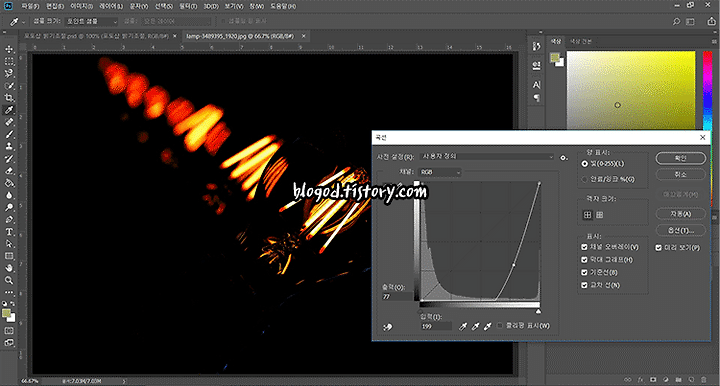Select the Hand tool
The image size is (720, 386).
point(9,268)
